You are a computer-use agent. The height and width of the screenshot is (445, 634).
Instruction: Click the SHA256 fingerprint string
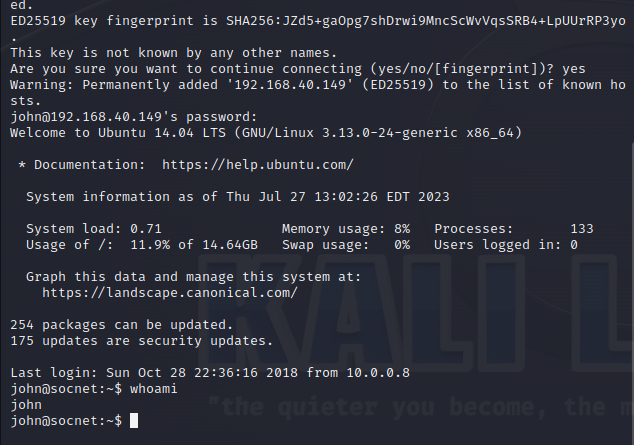[426, 21]
